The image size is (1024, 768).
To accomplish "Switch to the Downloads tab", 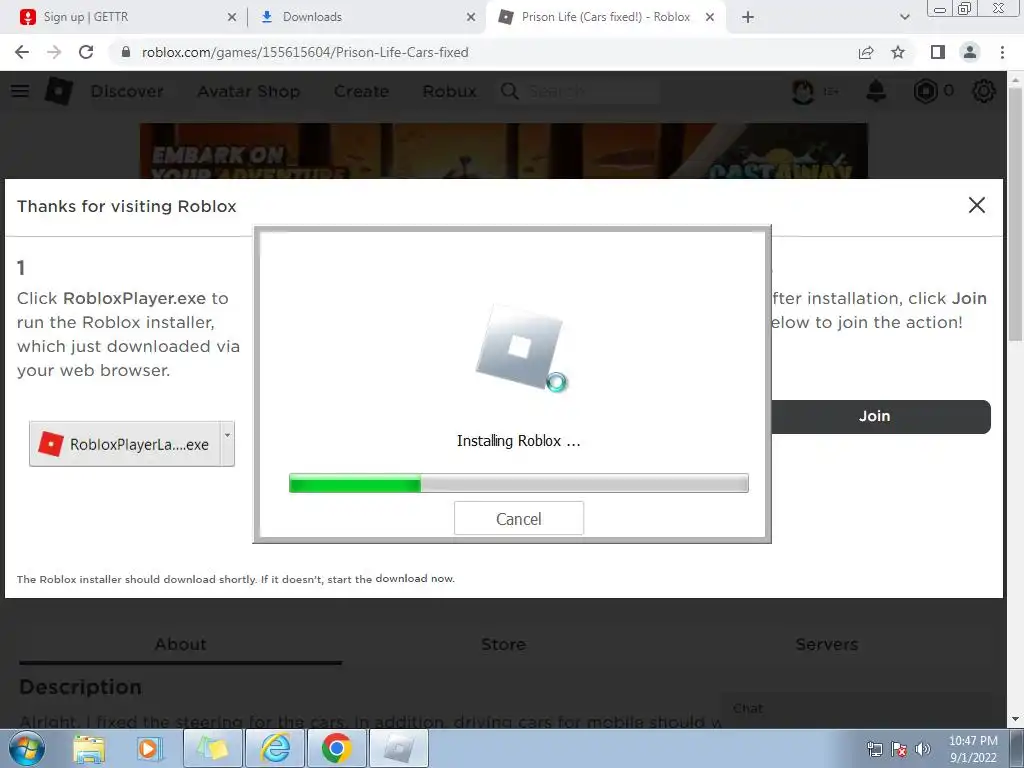I will coord(366,17).
